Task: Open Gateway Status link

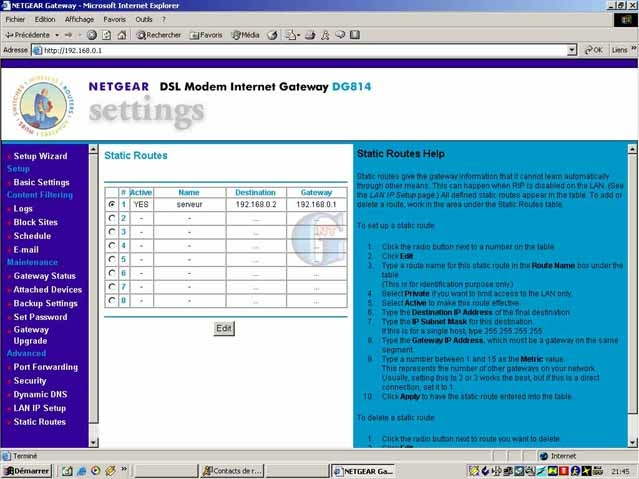Action: coord(44,276)
